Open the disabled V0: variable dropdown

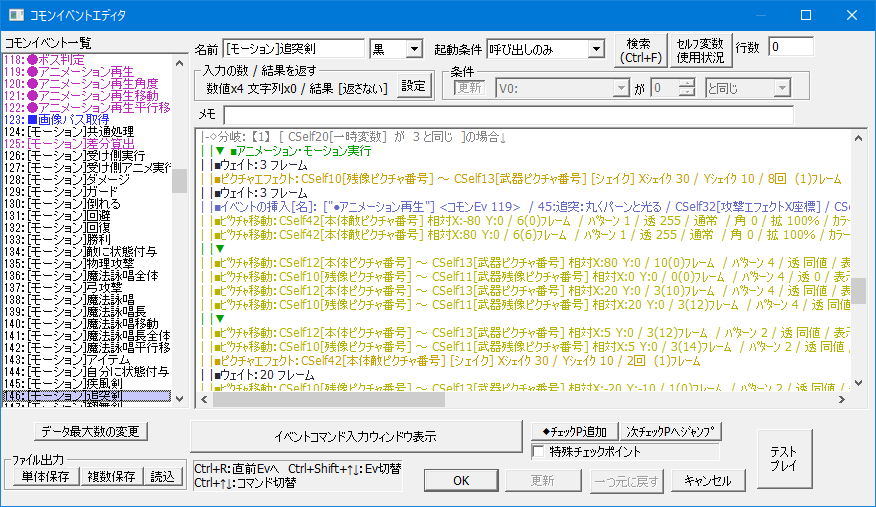tap(621, 88)
